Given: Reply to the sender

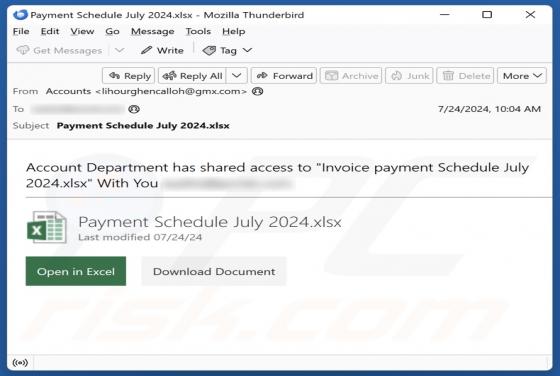Looking at the screenshot, I should tap(129, 76).
